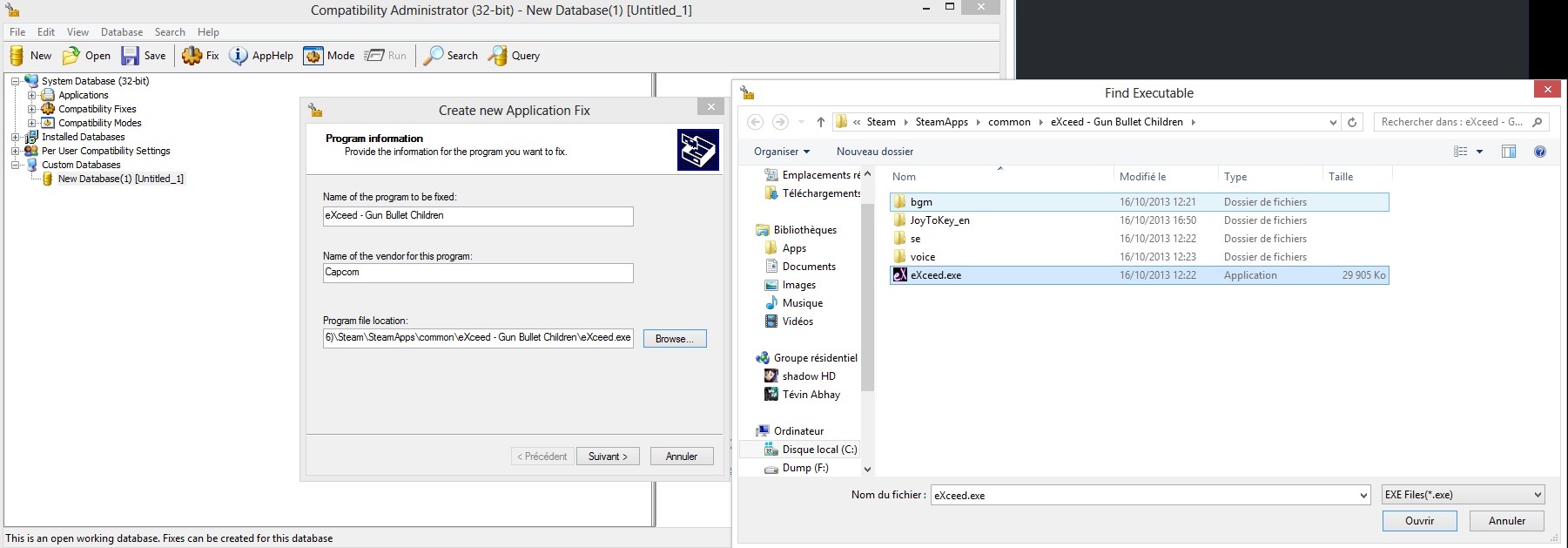Image resolution: width=1568 pixels, height=548 pixels.
Task: Click the Save toolbar icon
Action: tap(130, 56)
